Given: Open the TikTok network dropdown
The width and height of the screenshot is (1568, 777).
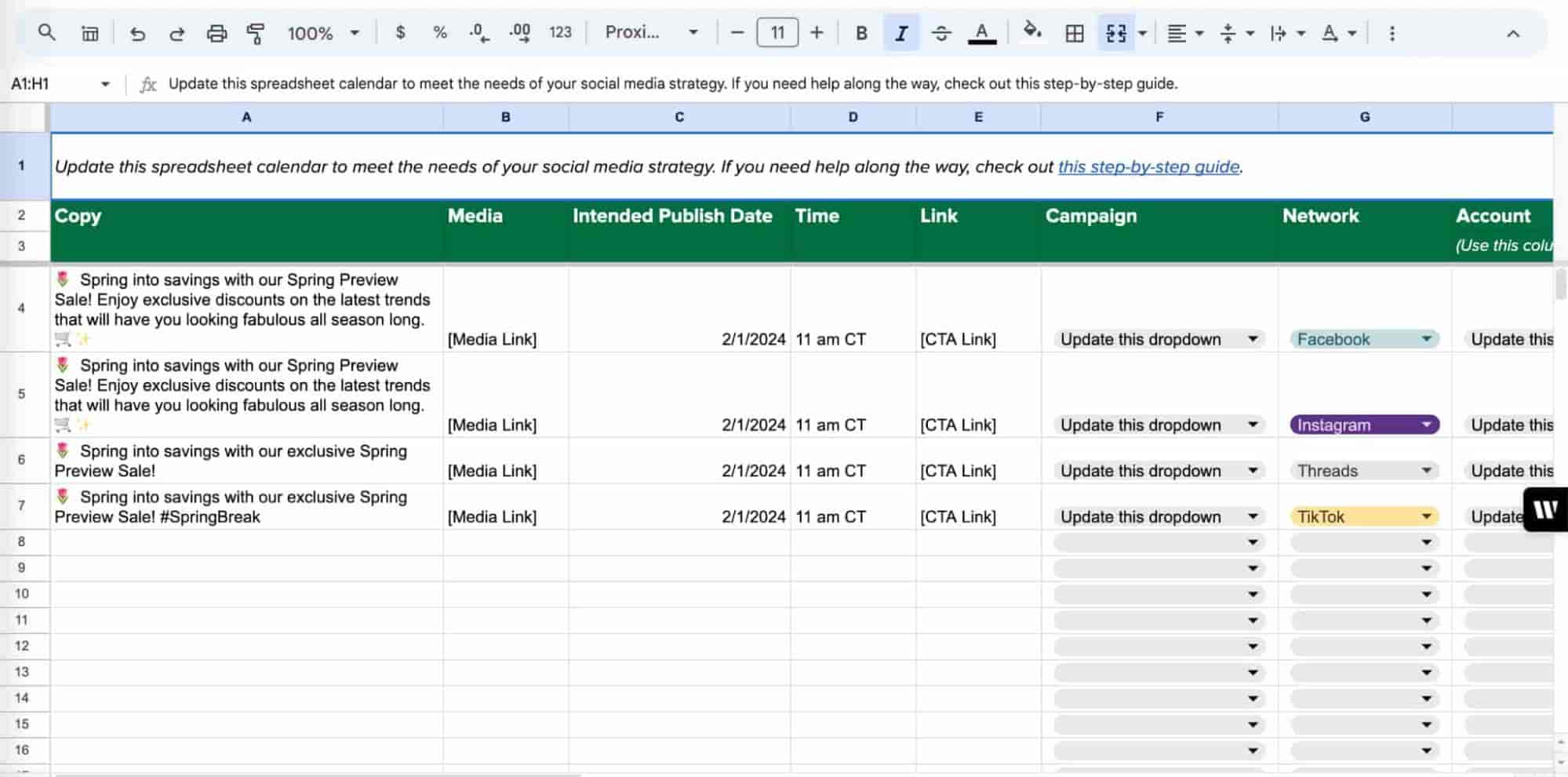Looking at the screenshot, I should pos(1364,516).
